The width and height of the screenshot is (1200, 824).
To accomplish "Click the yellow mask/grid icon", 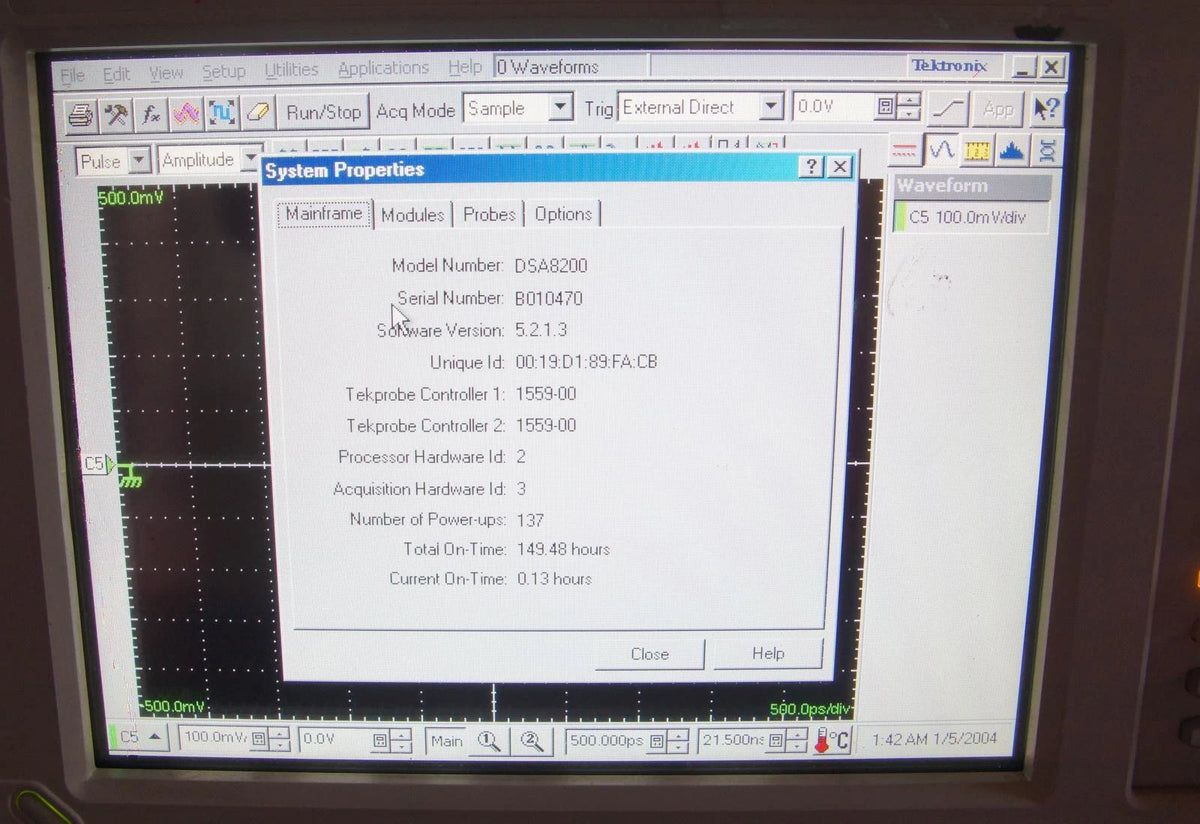I will coord(977,151).
